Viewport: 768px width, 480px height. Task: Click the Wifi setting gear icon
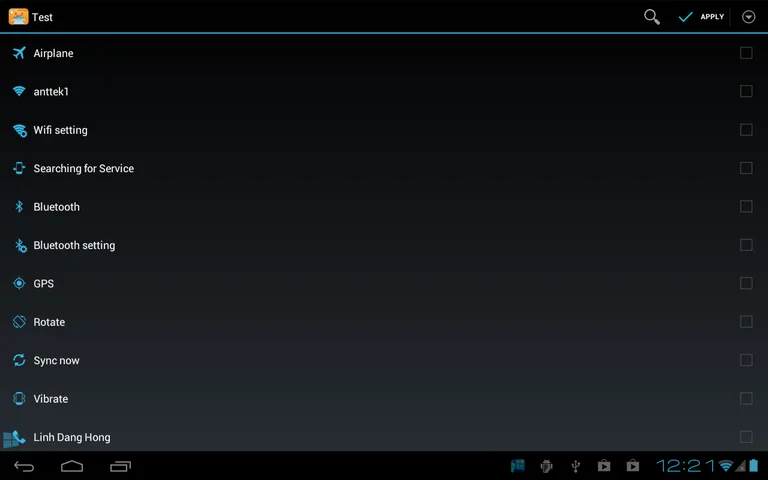(20, 130)
